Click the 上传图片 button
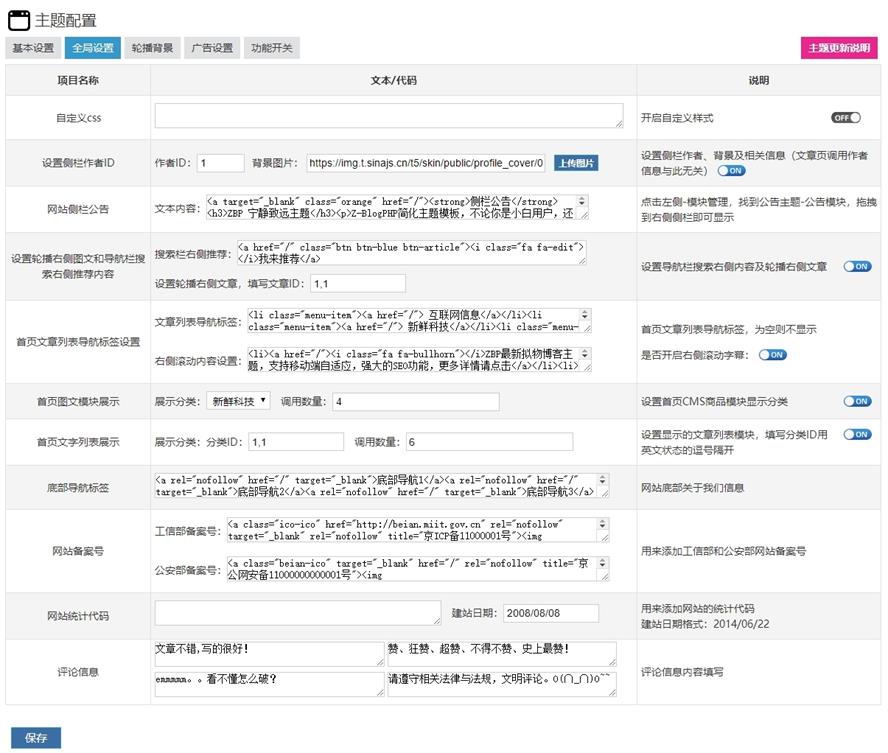This screenshot has width=888, height=753. click(x=576, y=163)
